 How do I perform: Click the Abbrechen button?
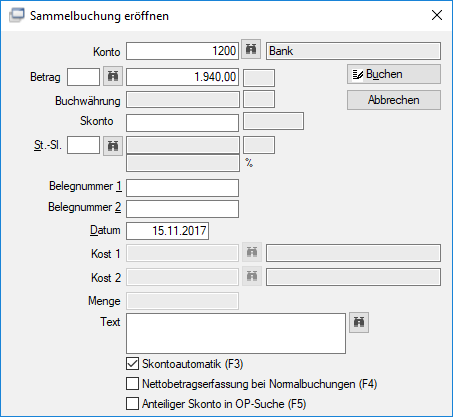(x=394, y=100)
